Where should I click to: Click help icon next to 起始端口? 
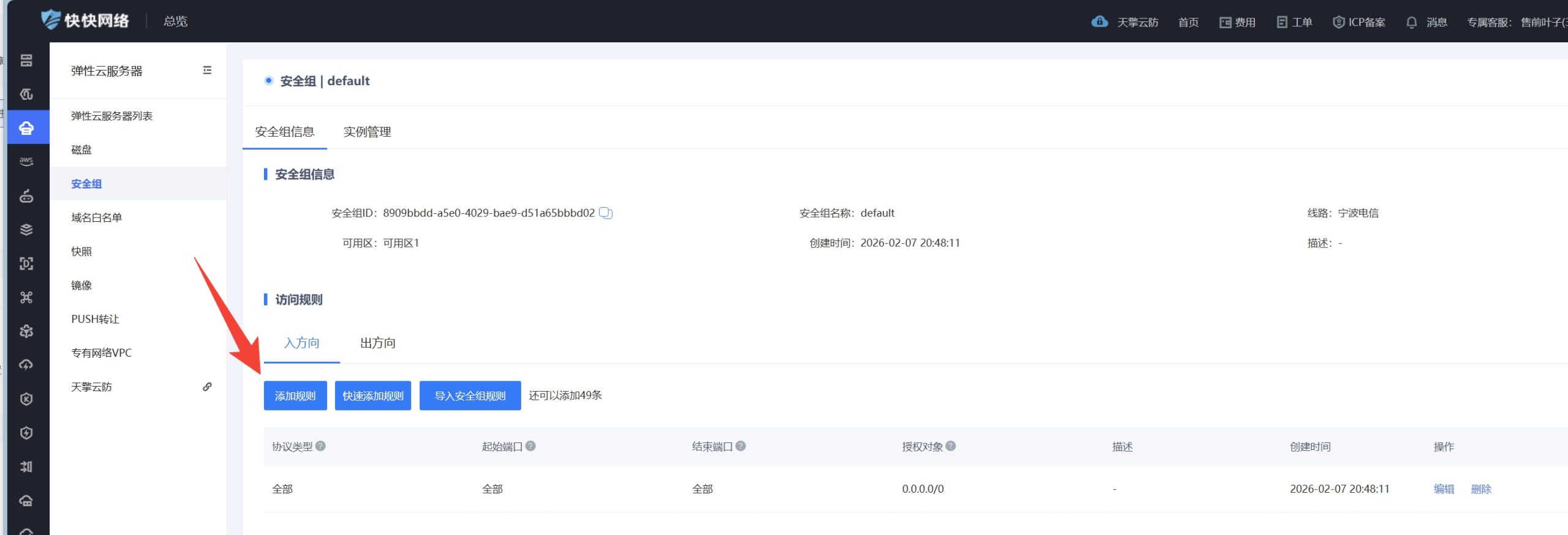click(x=530, y=446)
